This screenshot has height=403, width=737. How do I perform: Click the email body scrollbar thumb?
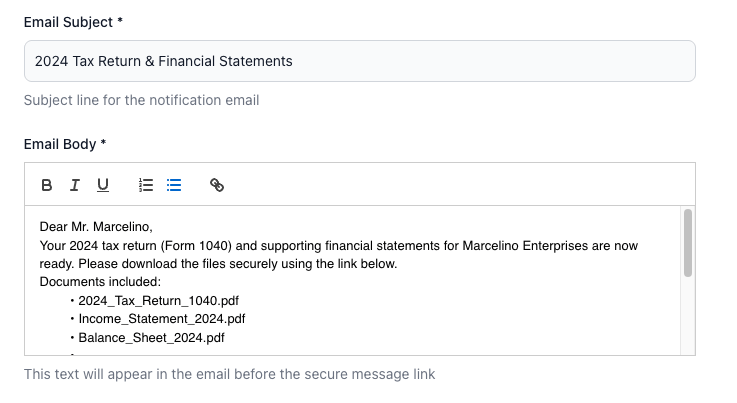click(x=687, y=242)
